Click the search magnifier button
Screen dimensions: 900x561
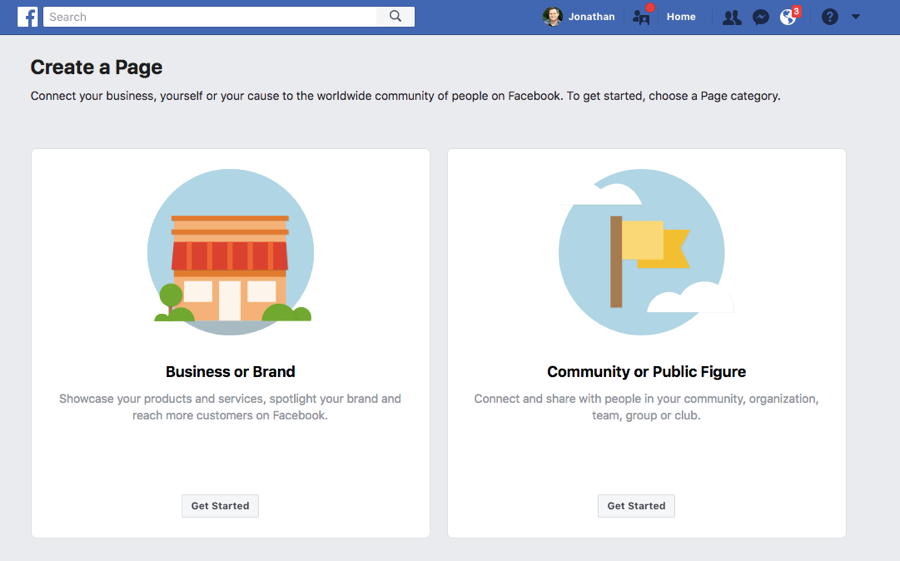395,17
